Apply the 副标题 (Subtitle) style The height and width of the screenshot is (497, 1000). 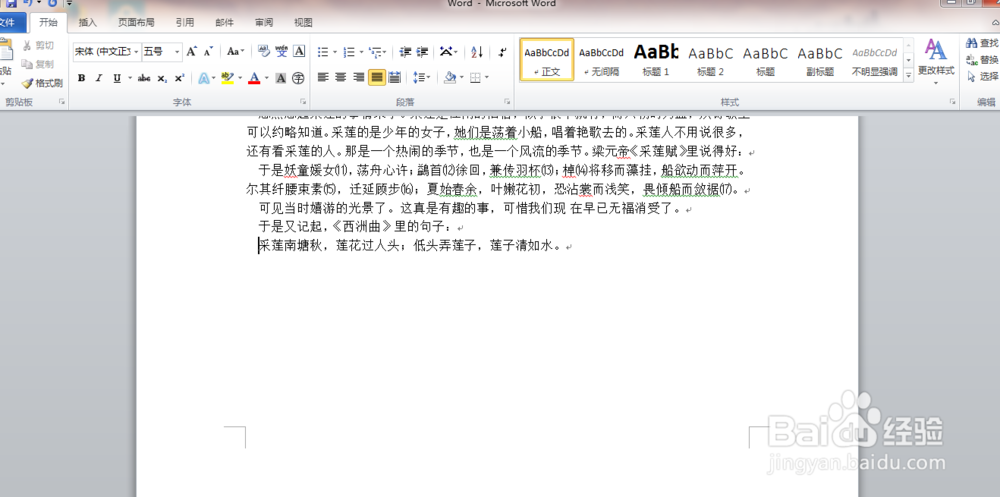click(820, 59)
